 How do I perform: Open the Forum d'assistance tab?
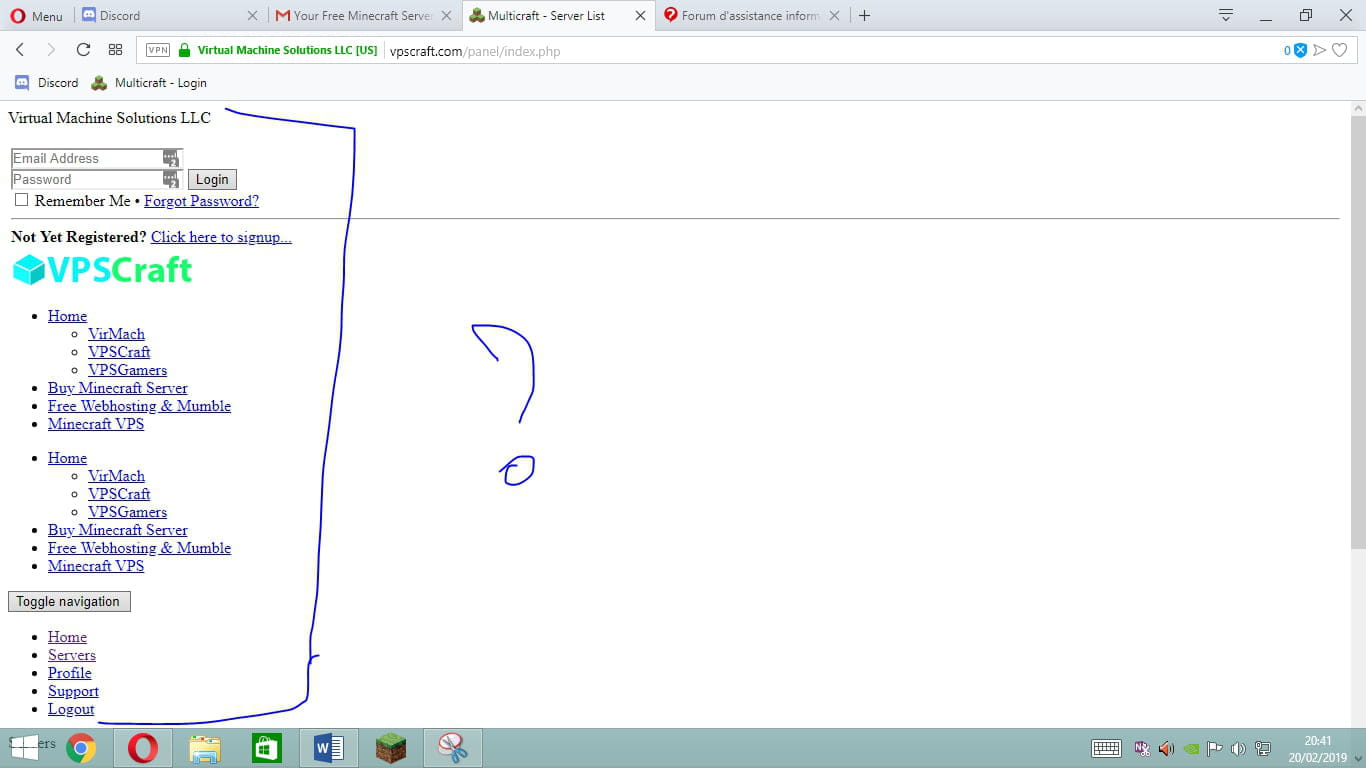[745, 15]
